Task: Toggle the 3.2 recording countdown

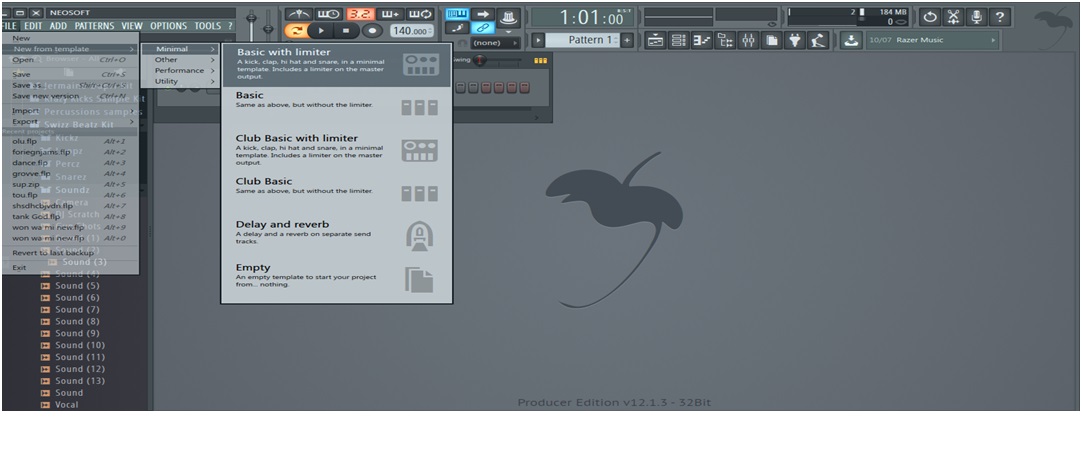Action: pyautogui.click(x=359, y=14)
